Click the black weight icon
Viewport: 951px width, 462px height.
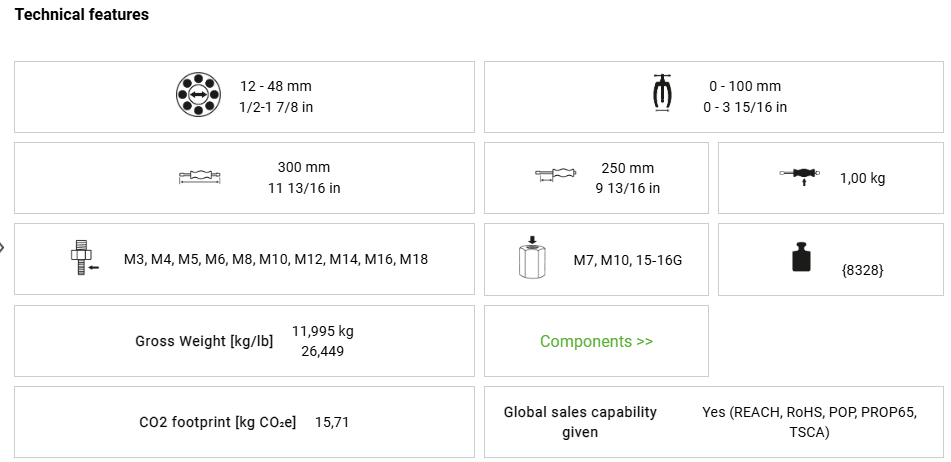801,258
